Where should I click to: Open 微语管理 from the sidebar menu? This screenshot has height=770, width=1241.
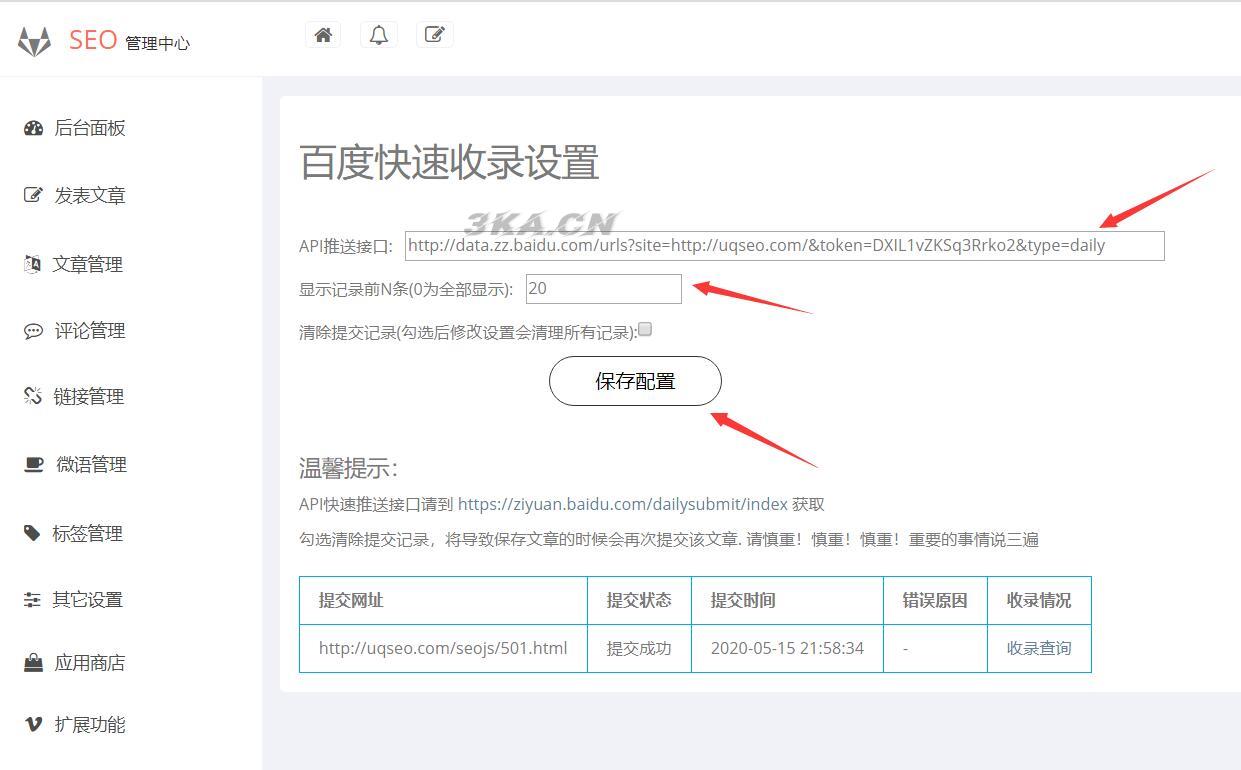coord(89,464)
